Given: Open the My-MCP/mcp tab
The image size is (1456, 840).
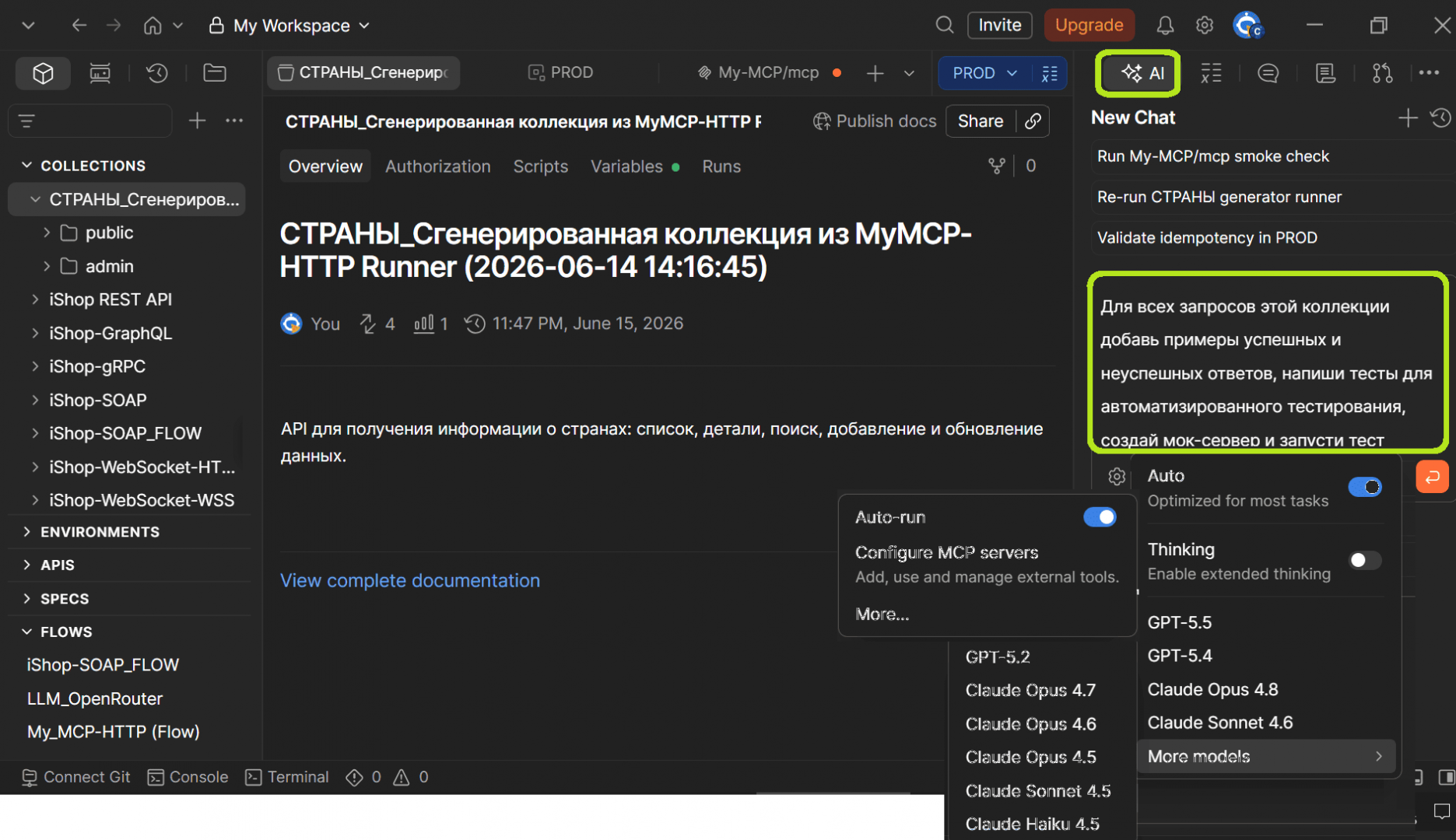Looking at the screenshot, I should [768, 73].
